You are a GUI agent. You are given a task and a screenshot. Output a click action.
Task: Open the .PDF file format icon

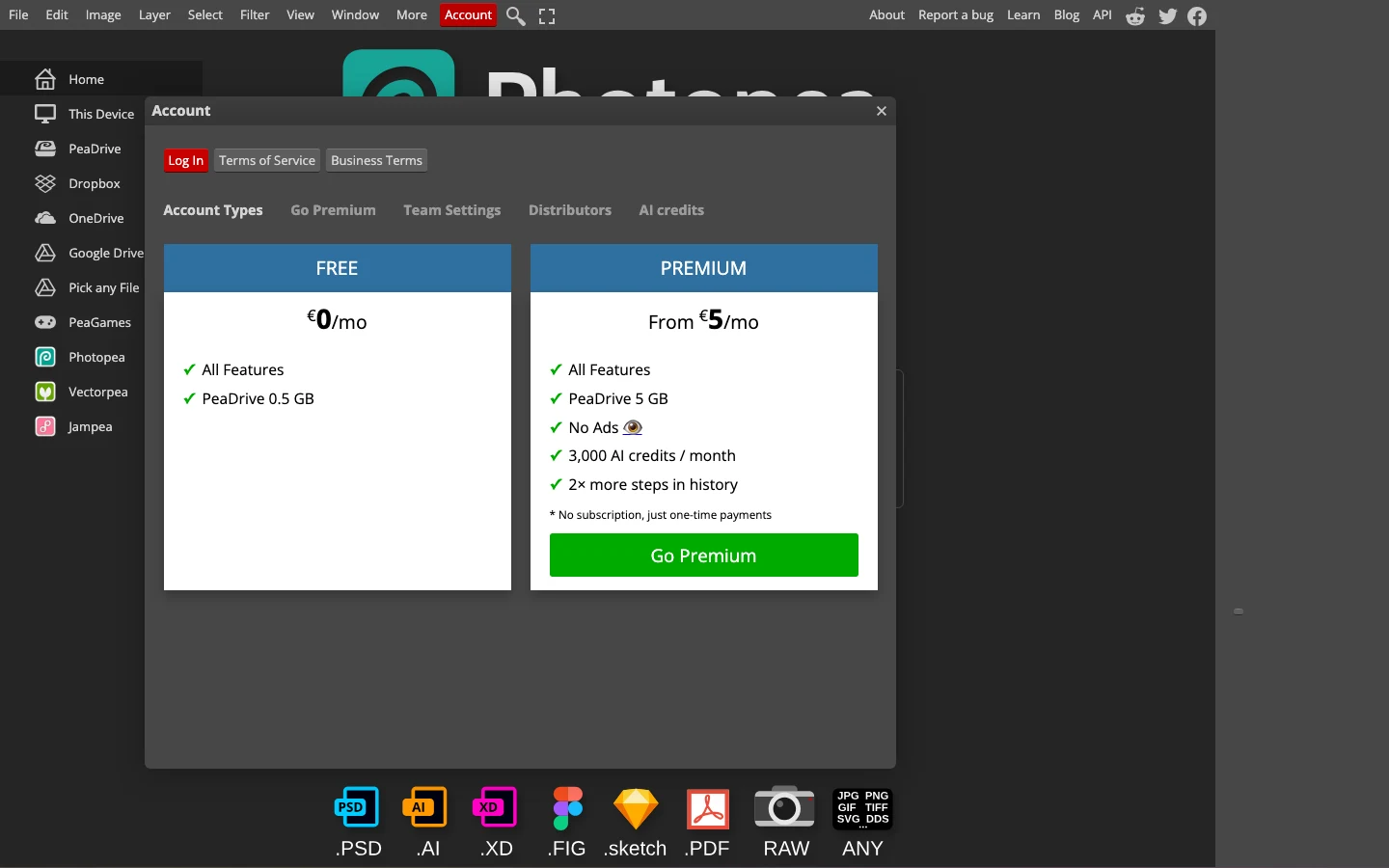click(708, 808)
